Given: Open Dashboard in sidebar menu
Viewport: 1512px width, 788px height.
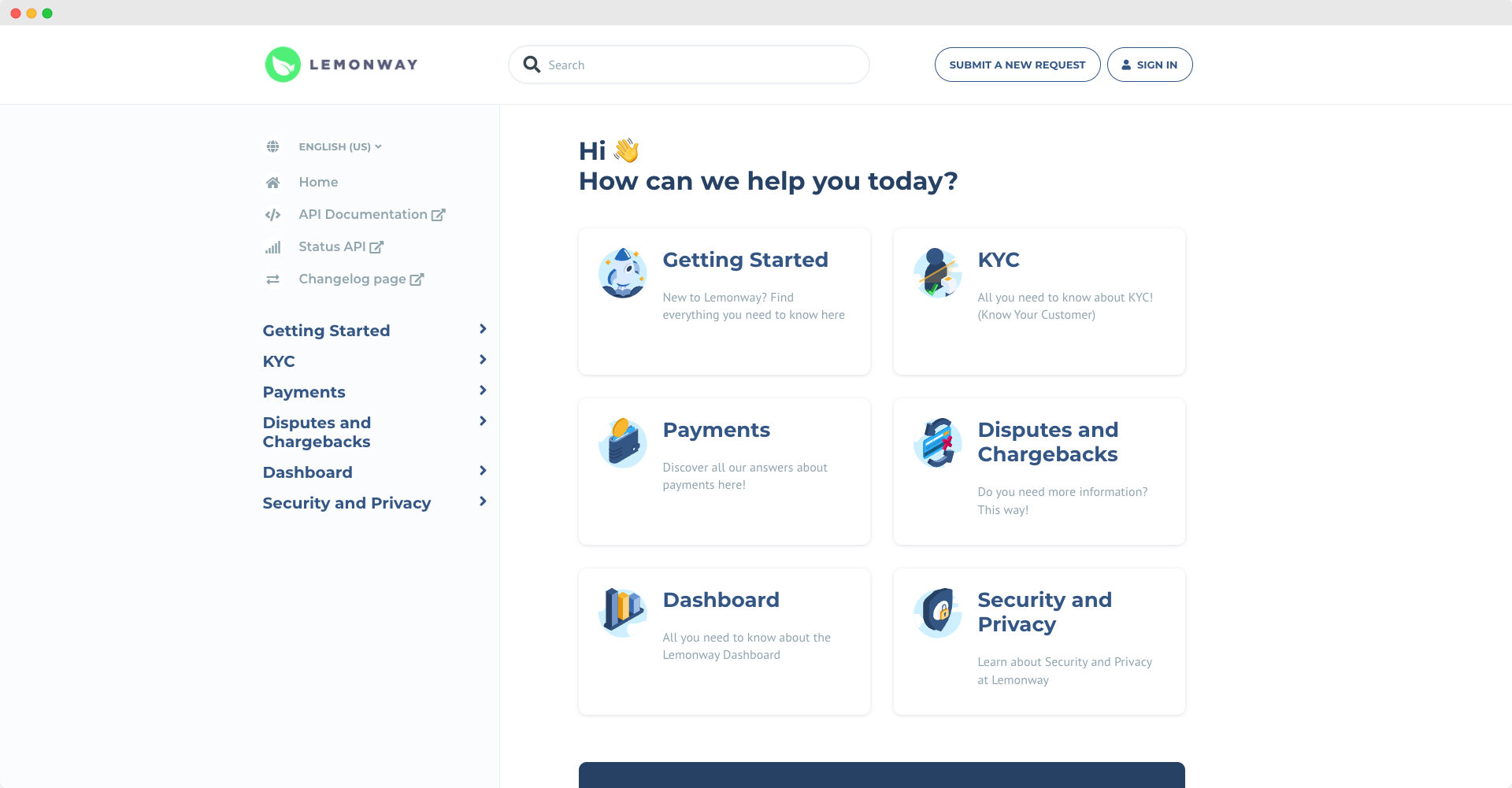Looking at the screenshot, I should click(307, 472).
